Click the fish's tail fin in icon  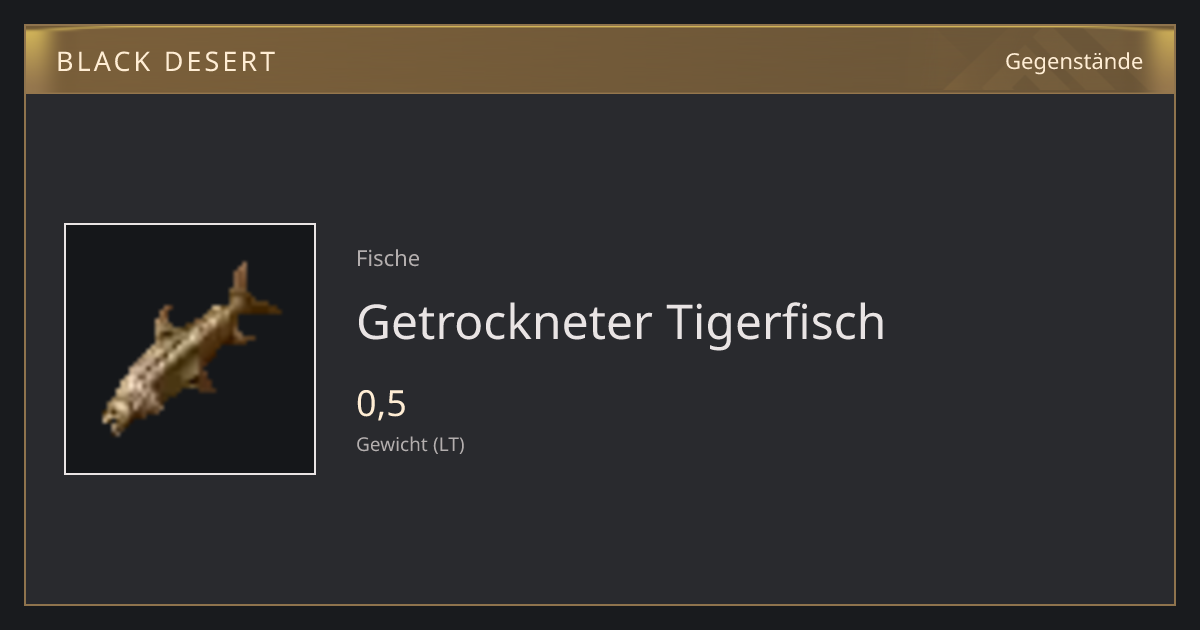[x=250, y=290]
